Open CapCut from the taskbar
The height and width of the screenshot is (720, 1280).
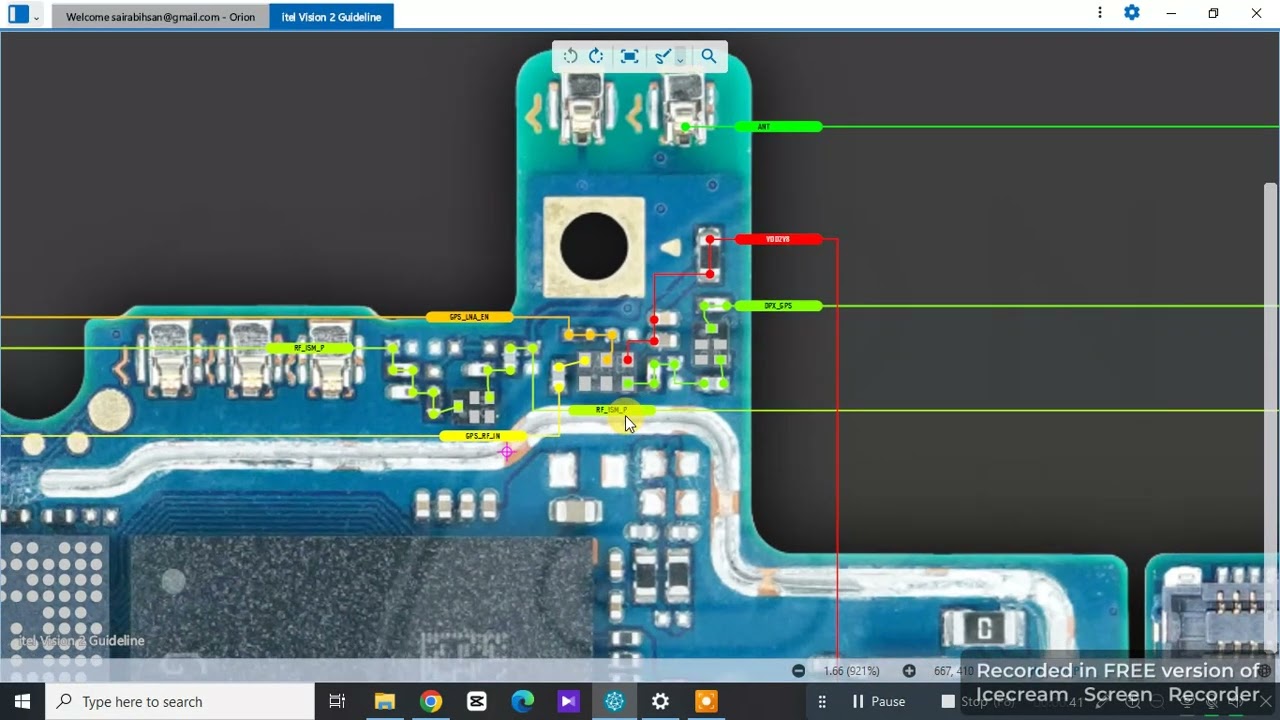coord(477,701)
